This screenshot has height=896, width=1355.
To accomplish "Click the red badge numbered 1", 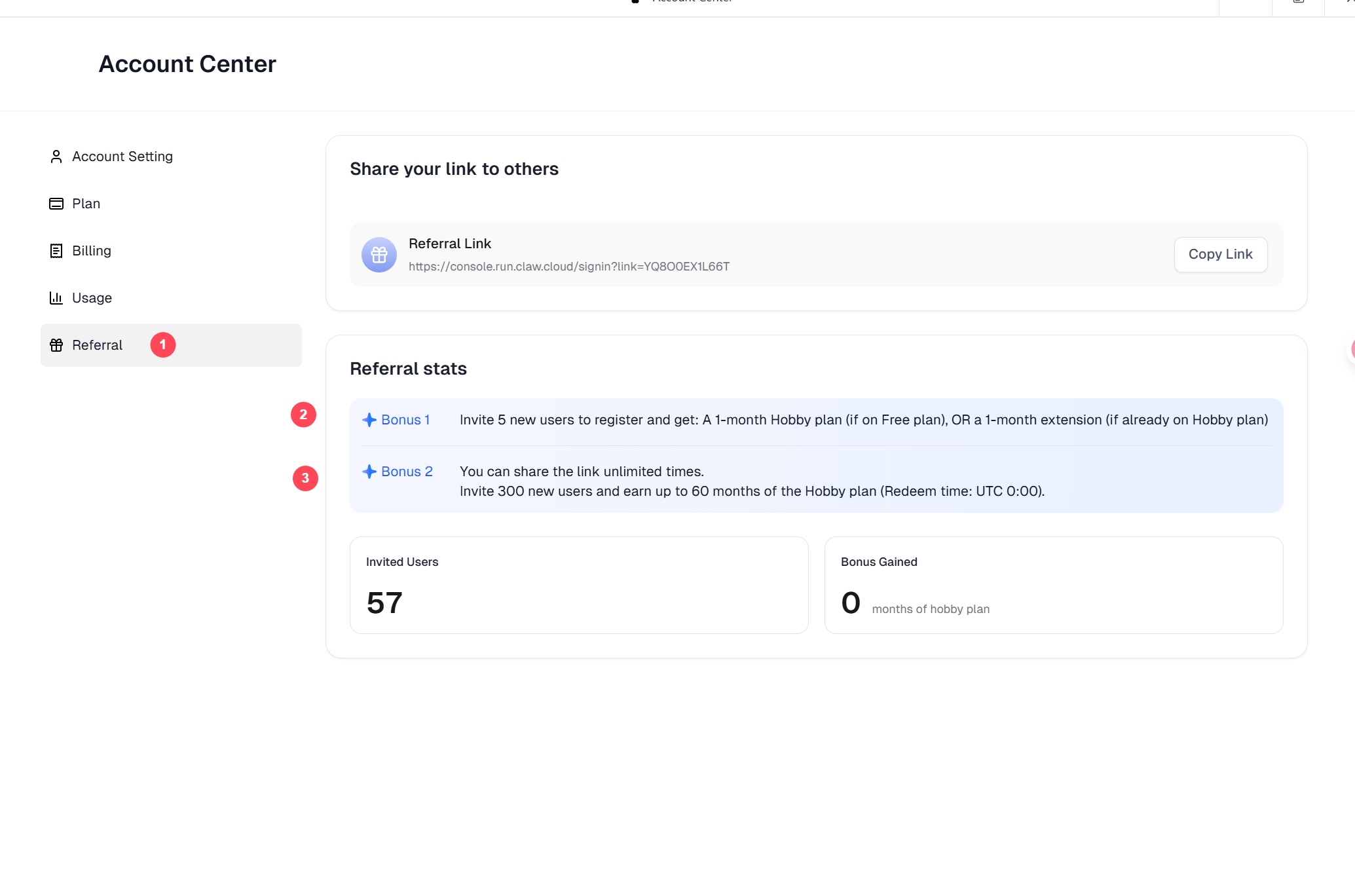I will (x=163, y=345).
